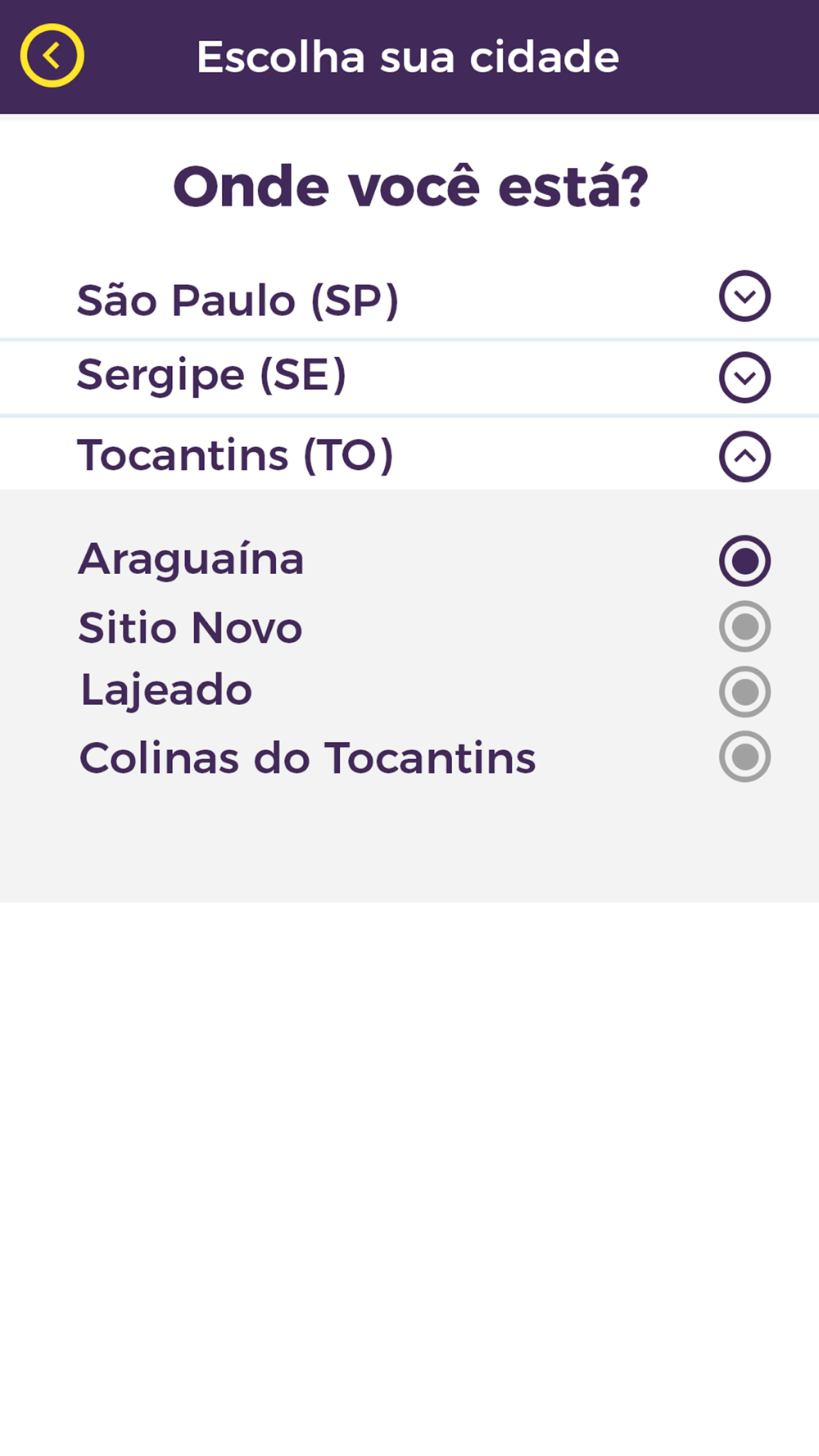Expand the Sergipe (SE) chevron
The width and height of the screenshot is (819, 1456).
tap(744, 377)
